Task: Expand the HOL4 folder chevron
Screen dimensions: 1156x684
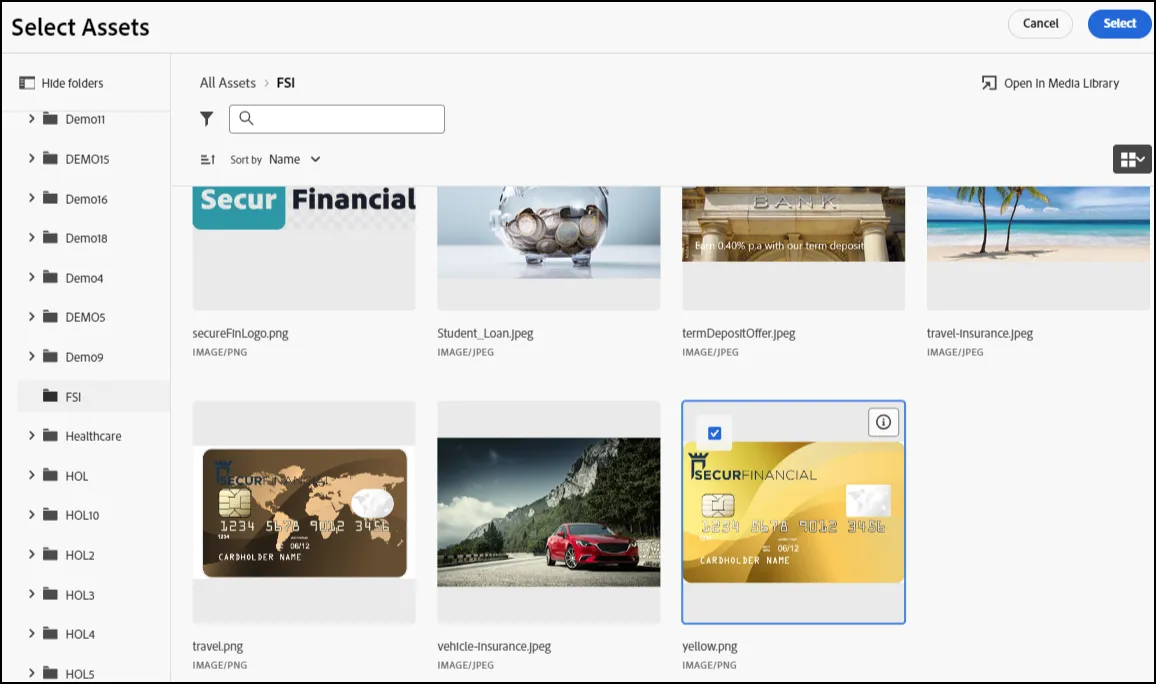Action: point(32,633)
